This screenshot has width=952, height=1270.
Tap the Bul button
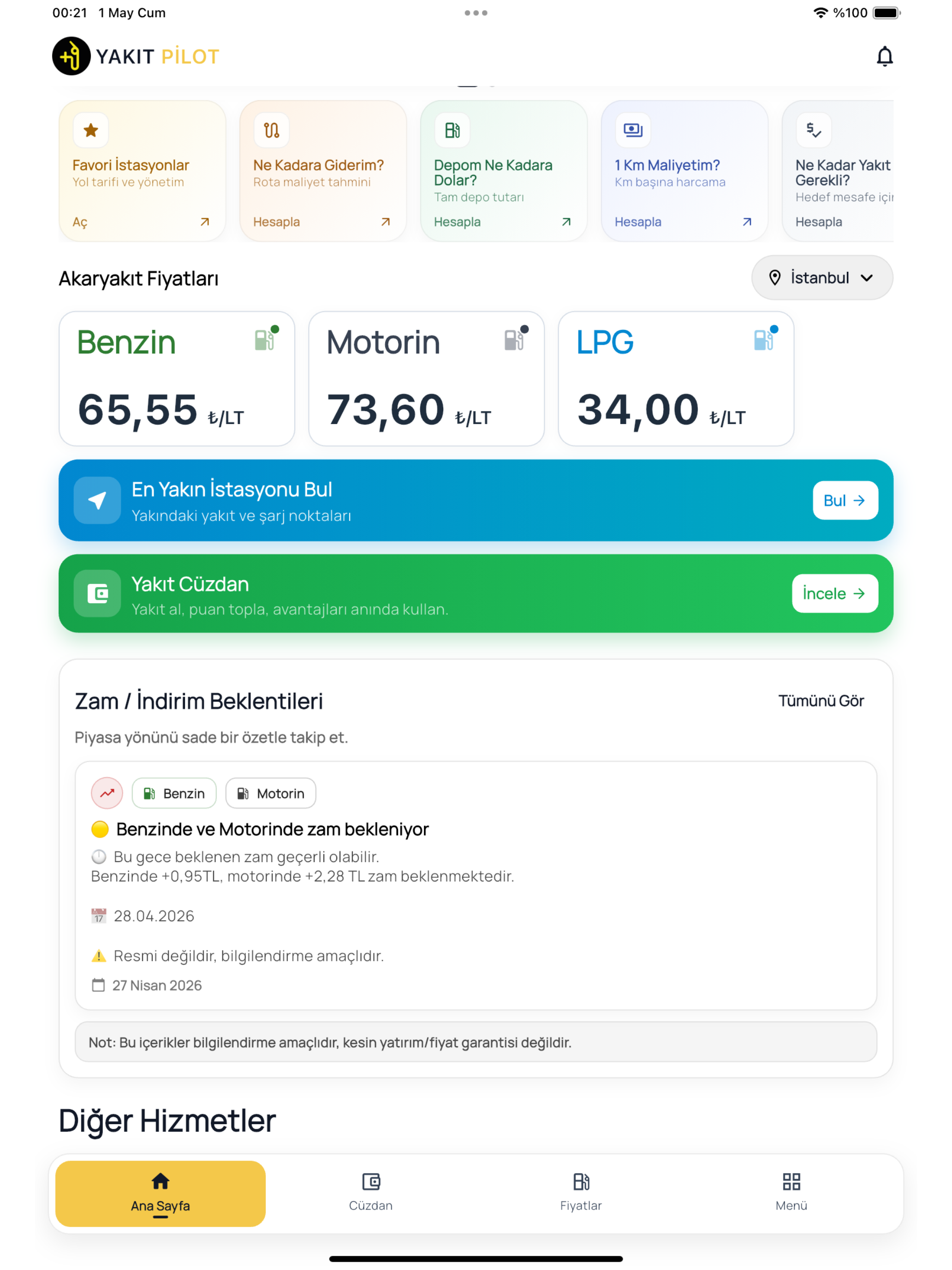click(x=845, y=500)
